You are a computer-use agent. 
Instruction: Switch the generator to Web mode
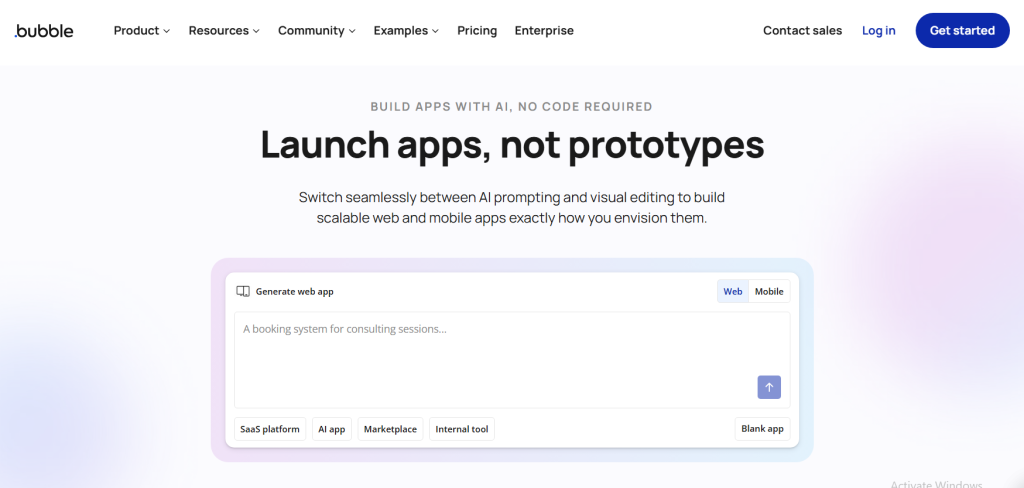click(x=733, y=292)
